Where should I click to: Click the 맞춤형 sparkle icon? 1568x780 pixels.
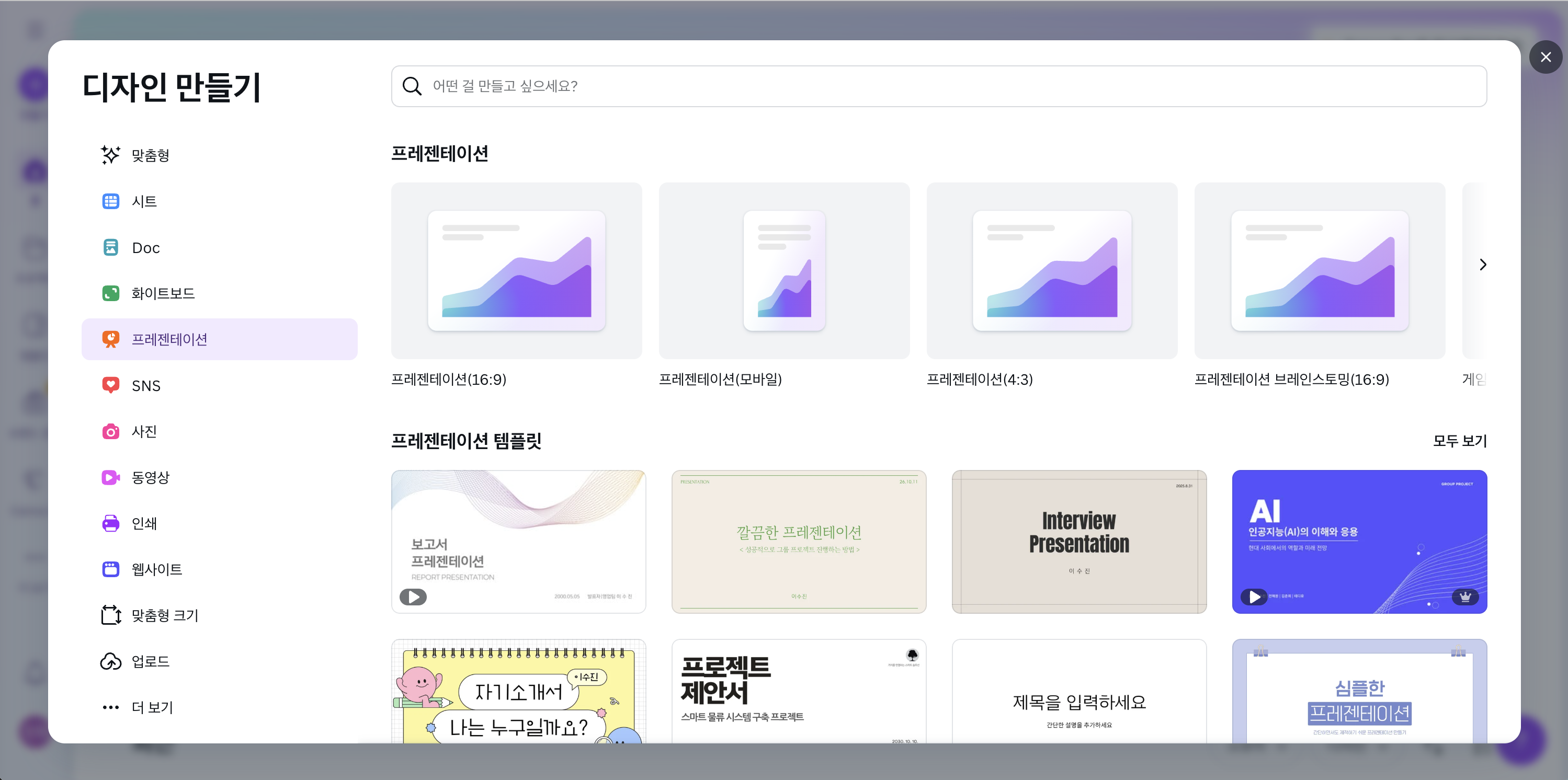click(x=110, y=155)
